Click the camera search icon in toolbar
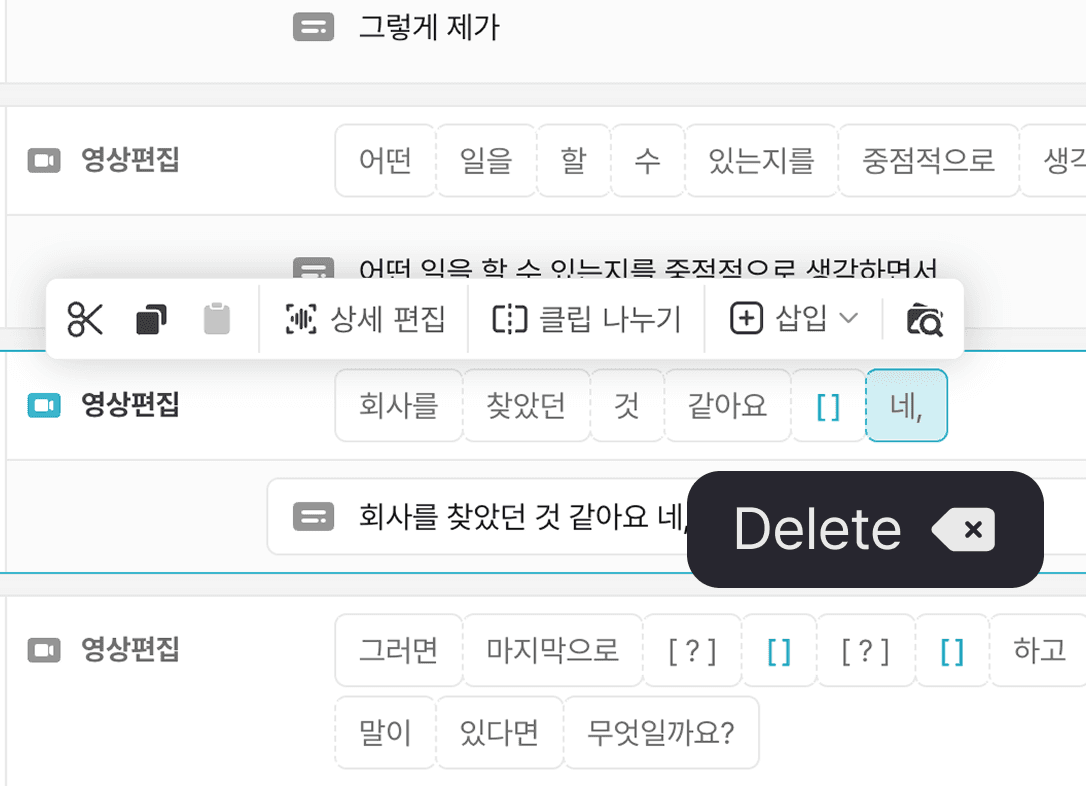Viewport: 1086px width, 786px height. (x=925, y=319)
